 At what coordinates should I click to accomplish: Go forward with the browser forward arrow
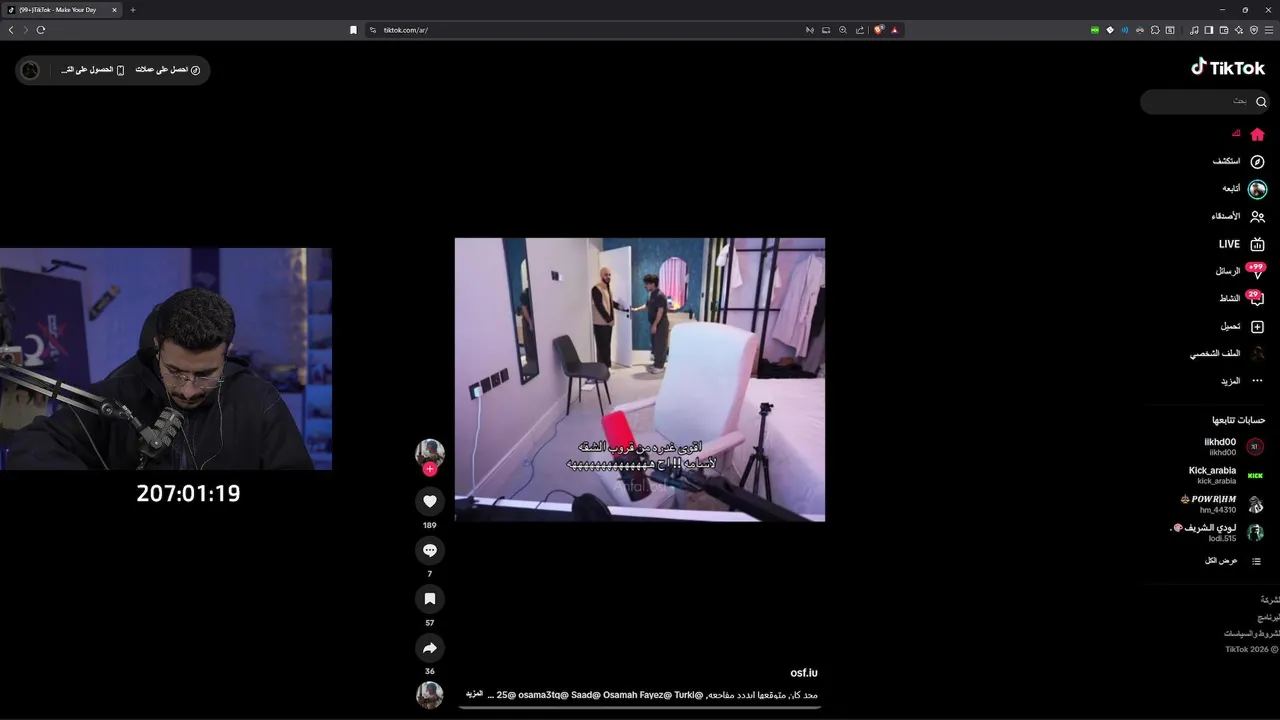[x=26, y=30]
